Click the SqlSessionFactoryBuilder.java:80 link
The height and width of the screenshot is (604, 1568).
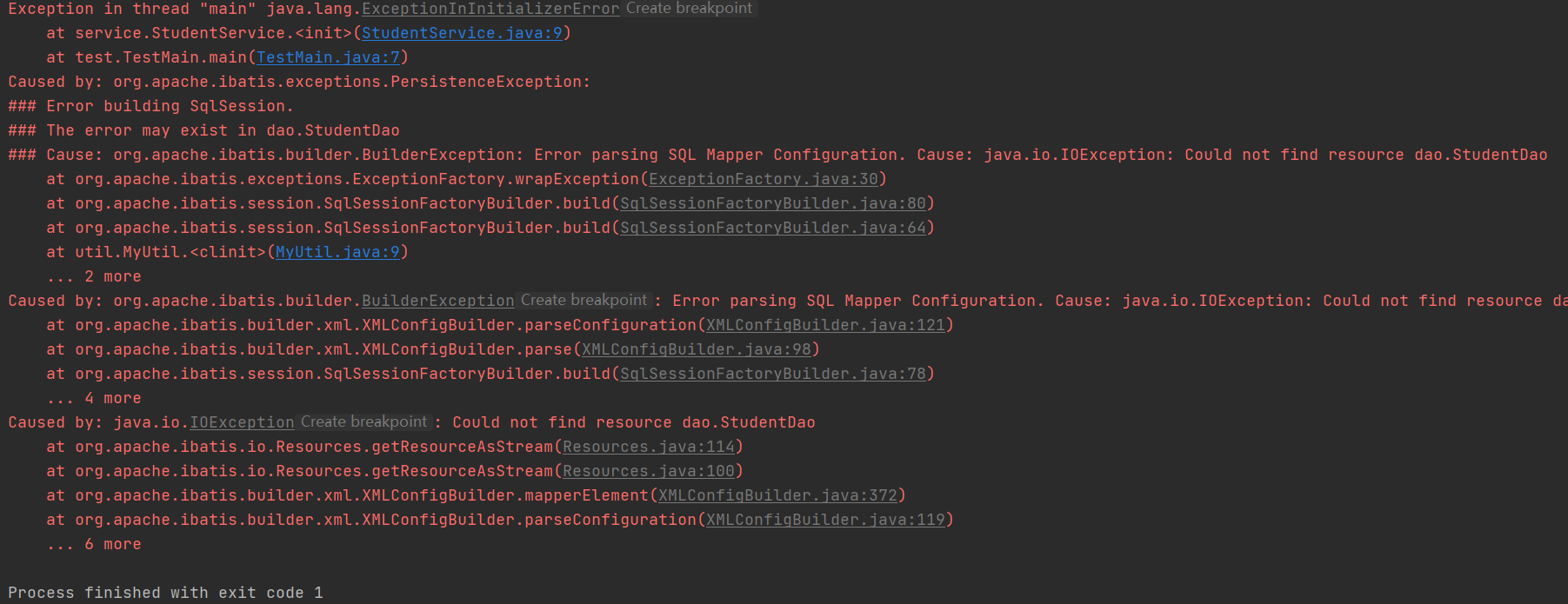pos(773,203)
